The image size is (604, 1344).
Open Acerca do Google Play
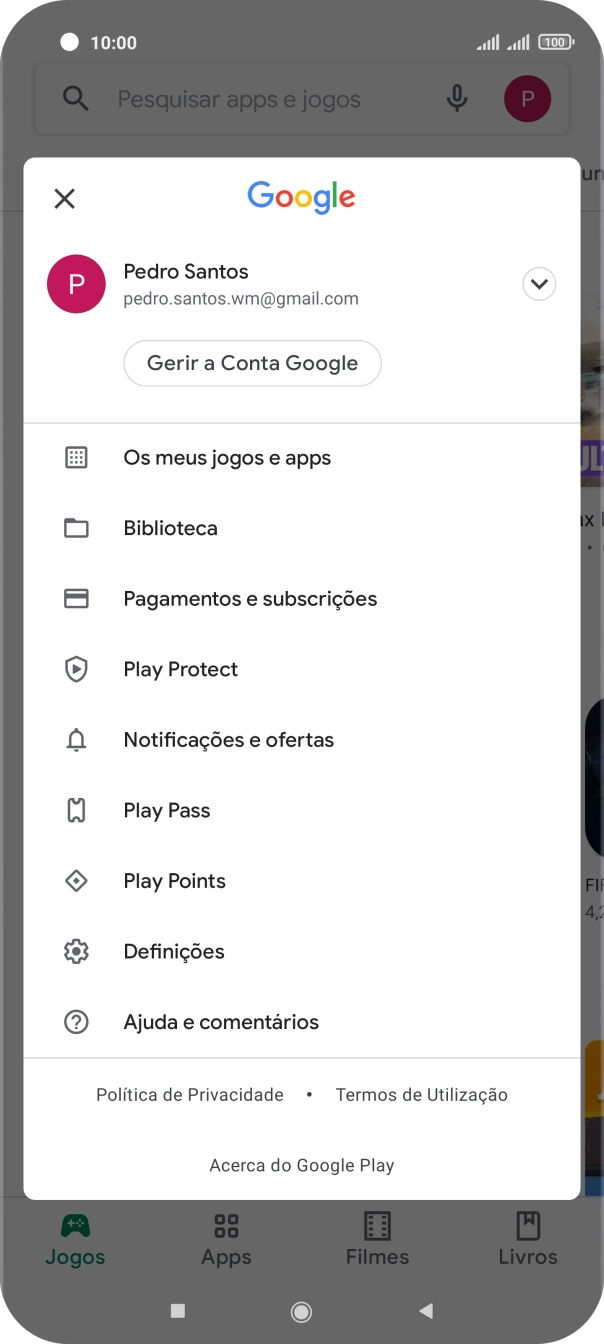(x=301, y=1165)
